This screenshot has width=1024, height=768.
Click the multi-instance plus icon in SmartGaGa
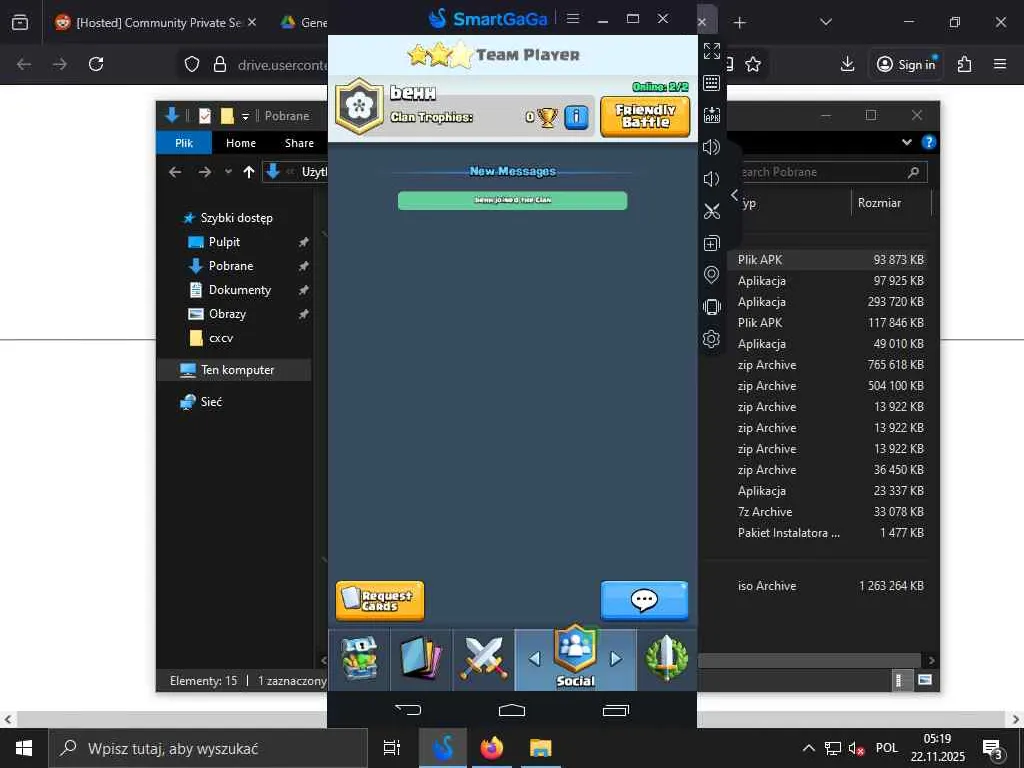712,243
